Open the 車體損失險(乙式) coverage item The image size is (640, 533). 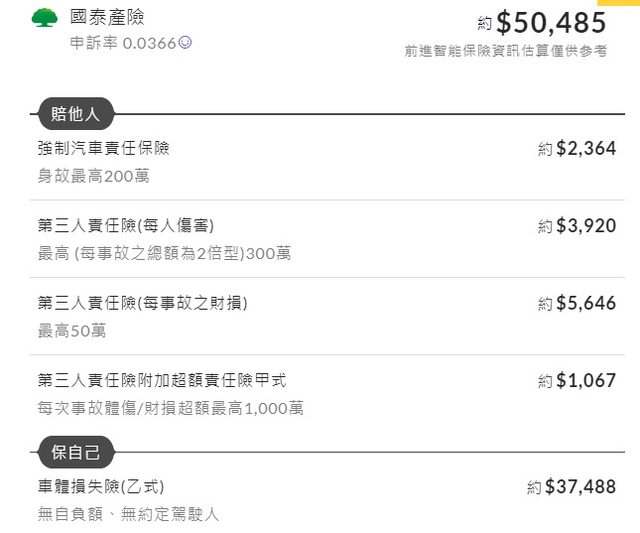pyautogui.click(x=101, y=487)
